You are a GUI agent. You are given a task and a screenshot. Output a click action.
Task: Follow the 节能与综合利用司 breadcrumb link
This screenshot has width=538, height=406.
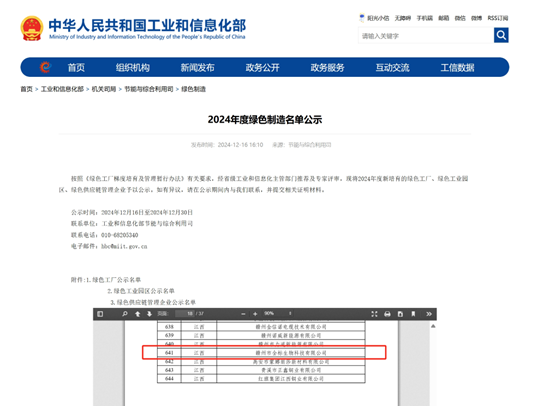pyautogui.click(x=149, y=89)
